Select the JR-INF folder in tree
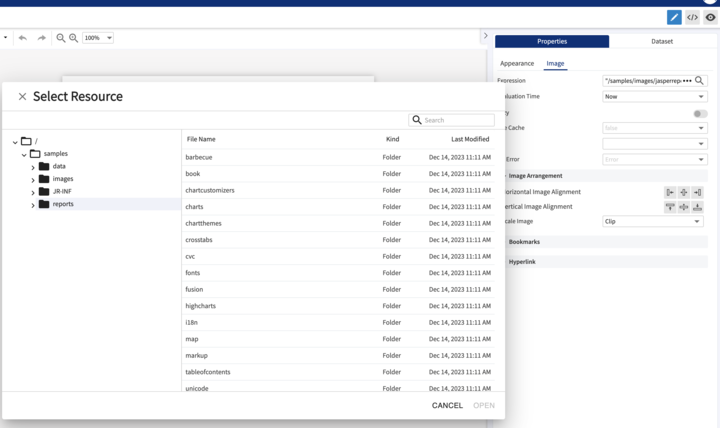The width and height of the screenshot is (720, 428). [x=62, y=191]
